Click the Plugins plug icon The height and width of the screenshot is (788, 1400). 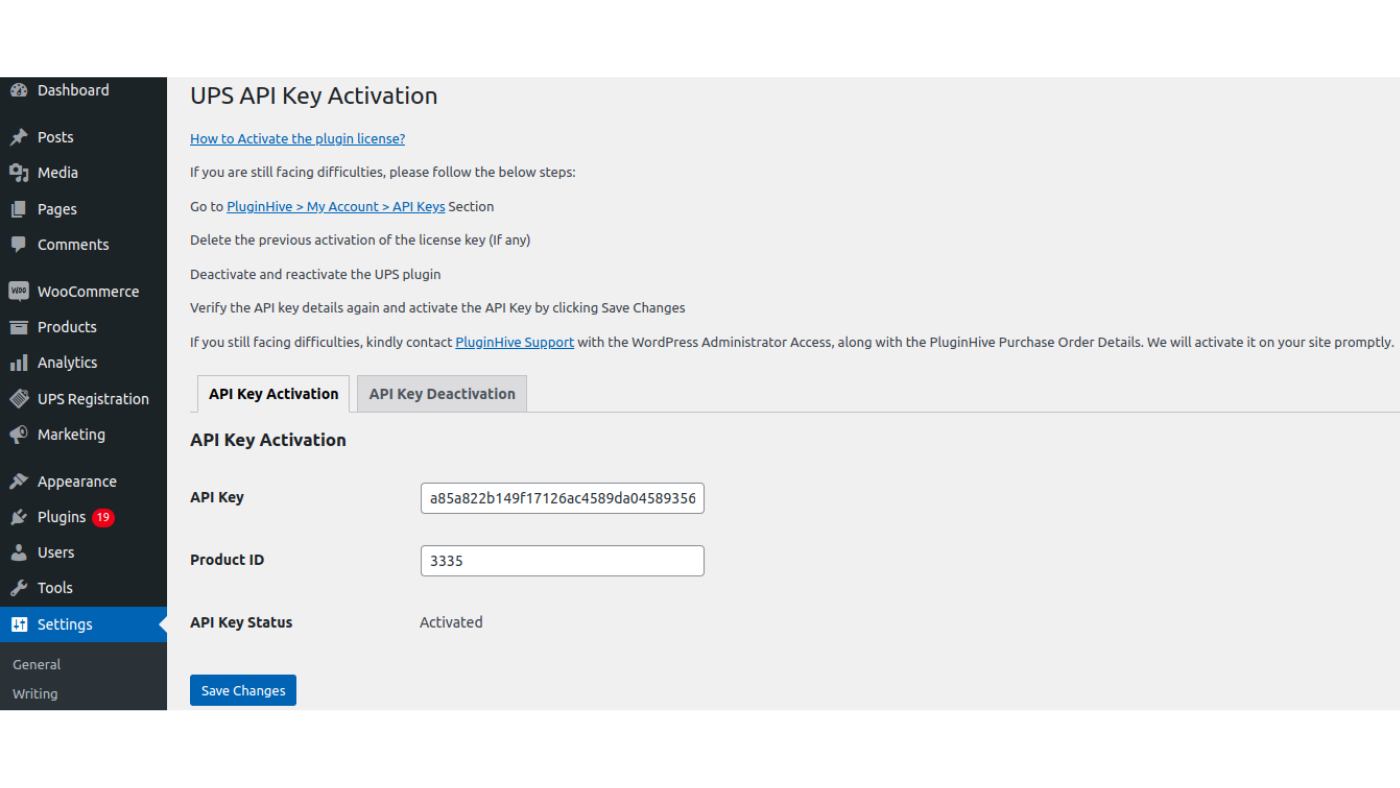click(x=19, y=517)
